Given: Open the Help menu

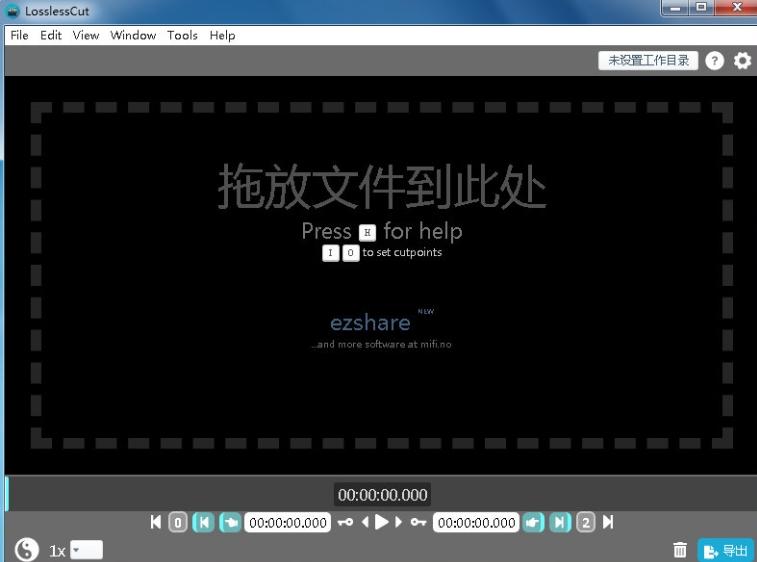Looking at the screenshot, I should [x=222, y=35].
